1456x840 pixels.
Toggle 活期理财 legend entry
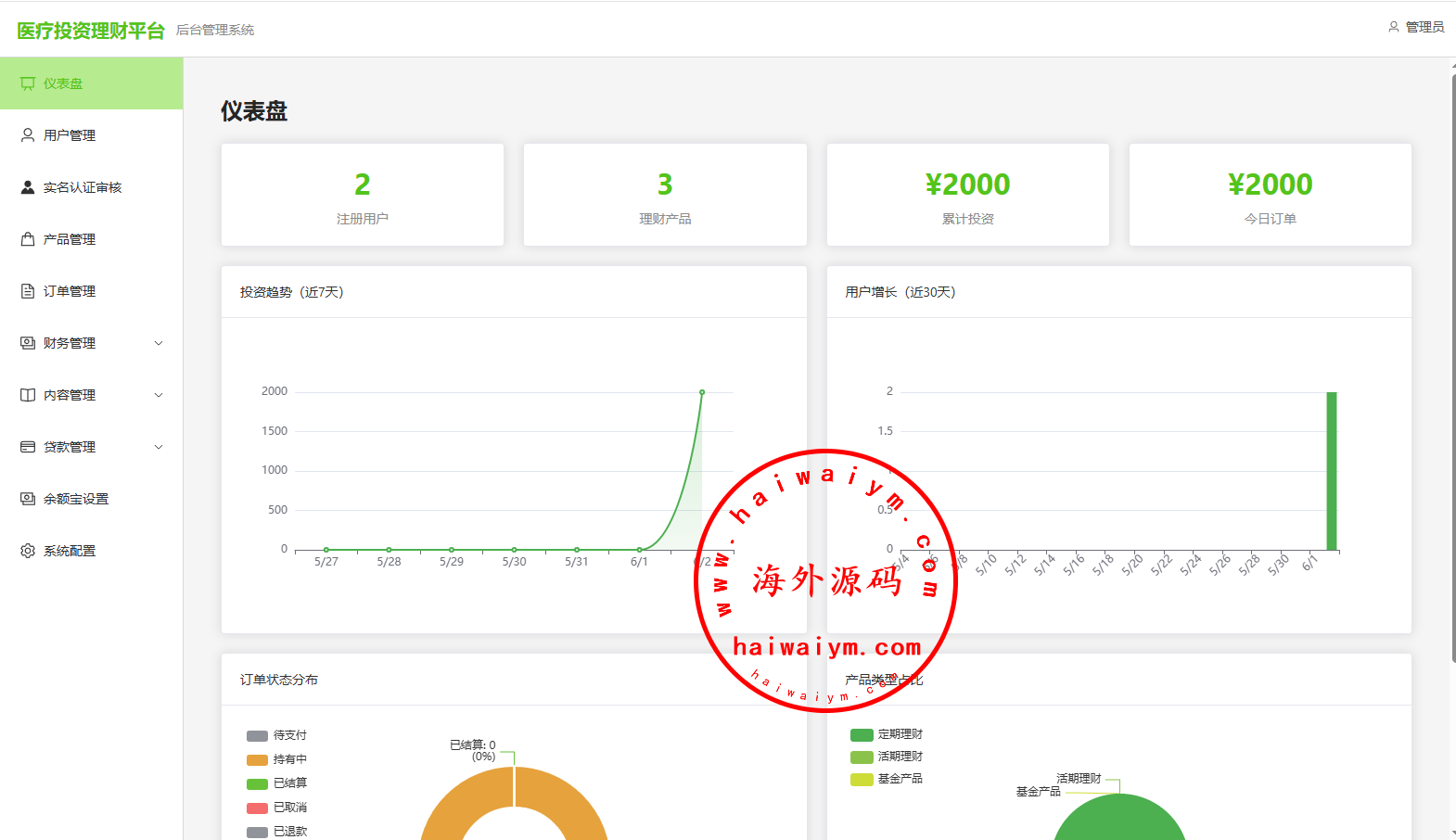point(887,757)
